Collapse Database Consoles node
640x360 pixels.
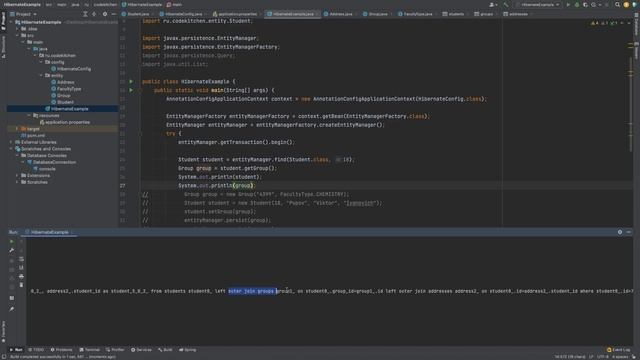[17, 156]
